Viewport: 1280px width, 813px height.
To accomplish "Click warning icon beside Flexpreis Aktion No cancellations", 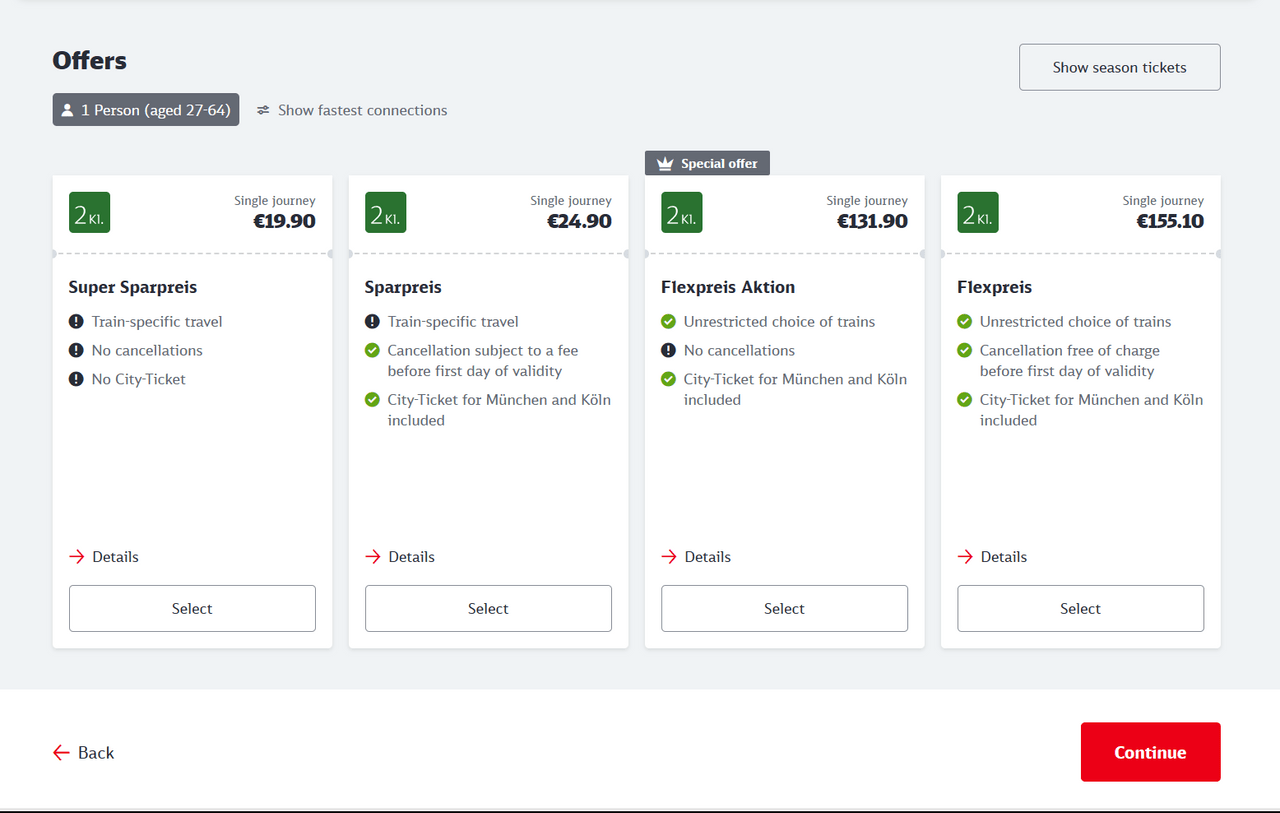I will click(668, 351).
